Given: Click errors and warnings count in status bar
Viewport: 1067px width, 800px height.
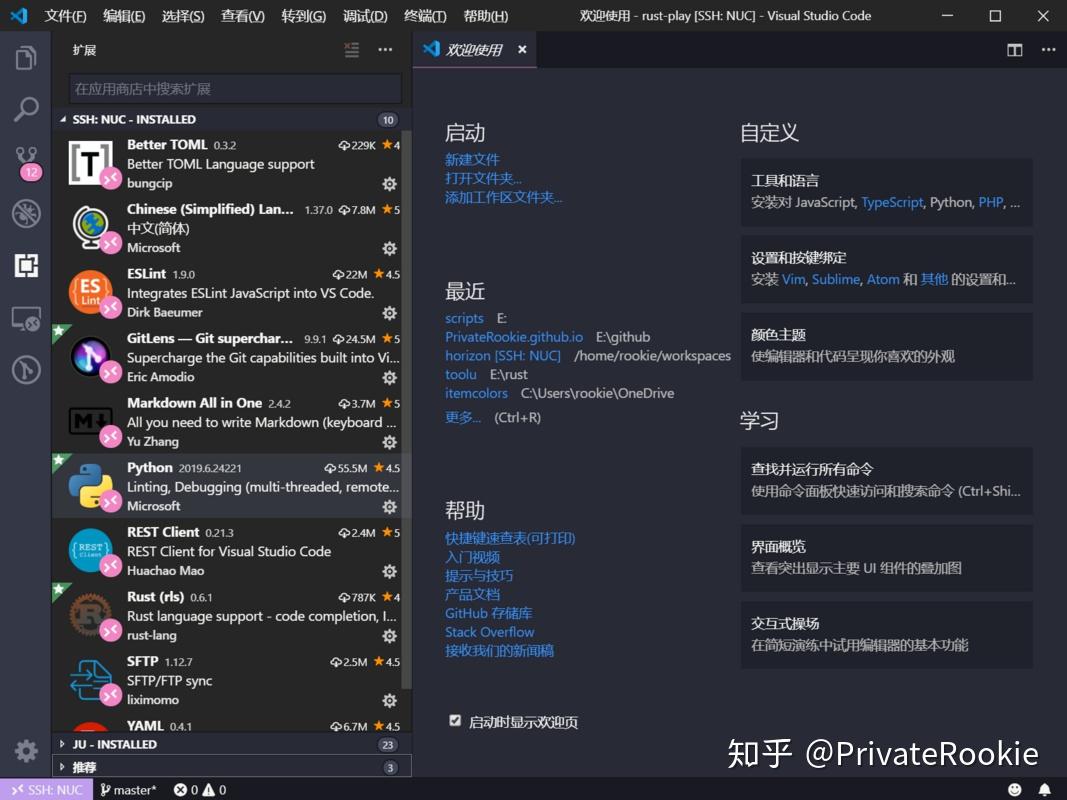Looking at the screenshot, I should click(199, 790).
